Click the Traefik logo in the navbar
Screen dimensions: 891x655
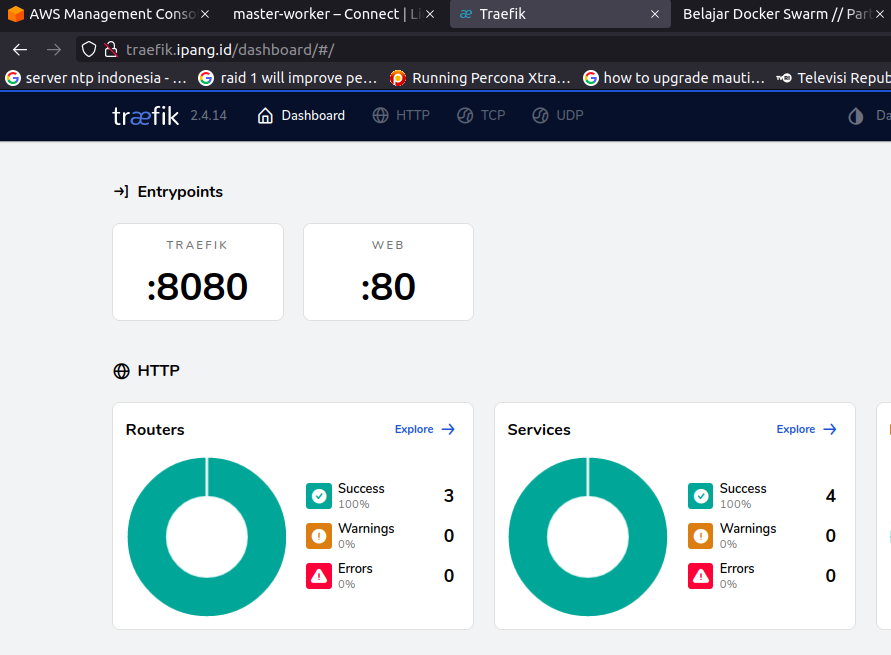[145, 114]
